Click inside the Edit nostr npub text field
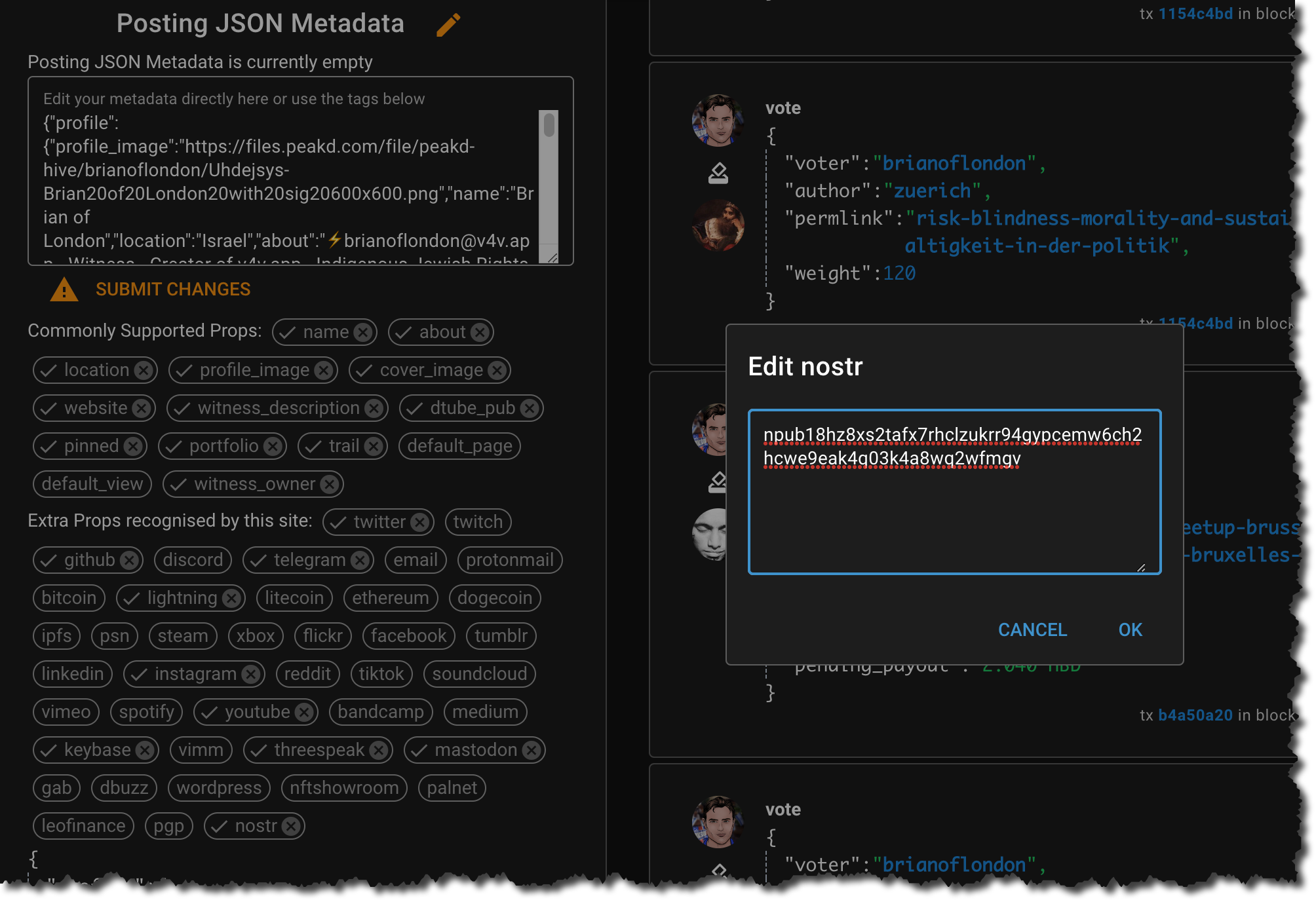The width and height of the screenshot is (1316, 900). point(954,492)
